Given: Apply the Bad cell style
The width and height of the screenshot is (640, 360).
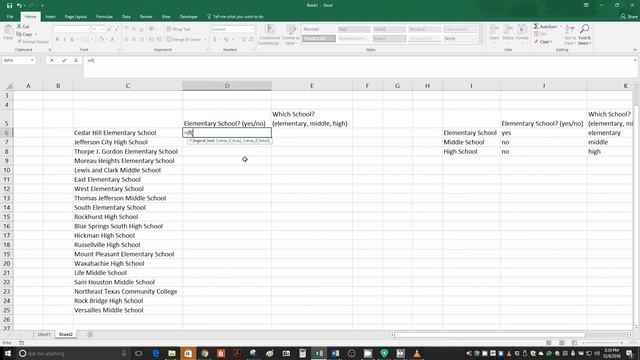Looking at the screenshot, I should pos(354,29).
